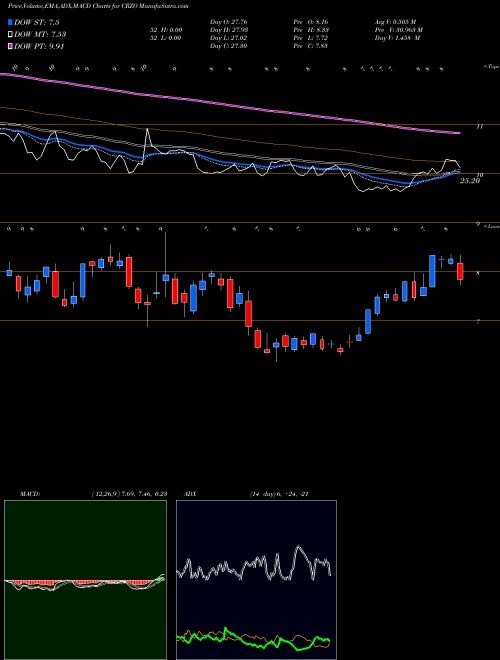
Task: Click the 'Avg V: 0.305 M' value
Action: click(x=397, y=22)
